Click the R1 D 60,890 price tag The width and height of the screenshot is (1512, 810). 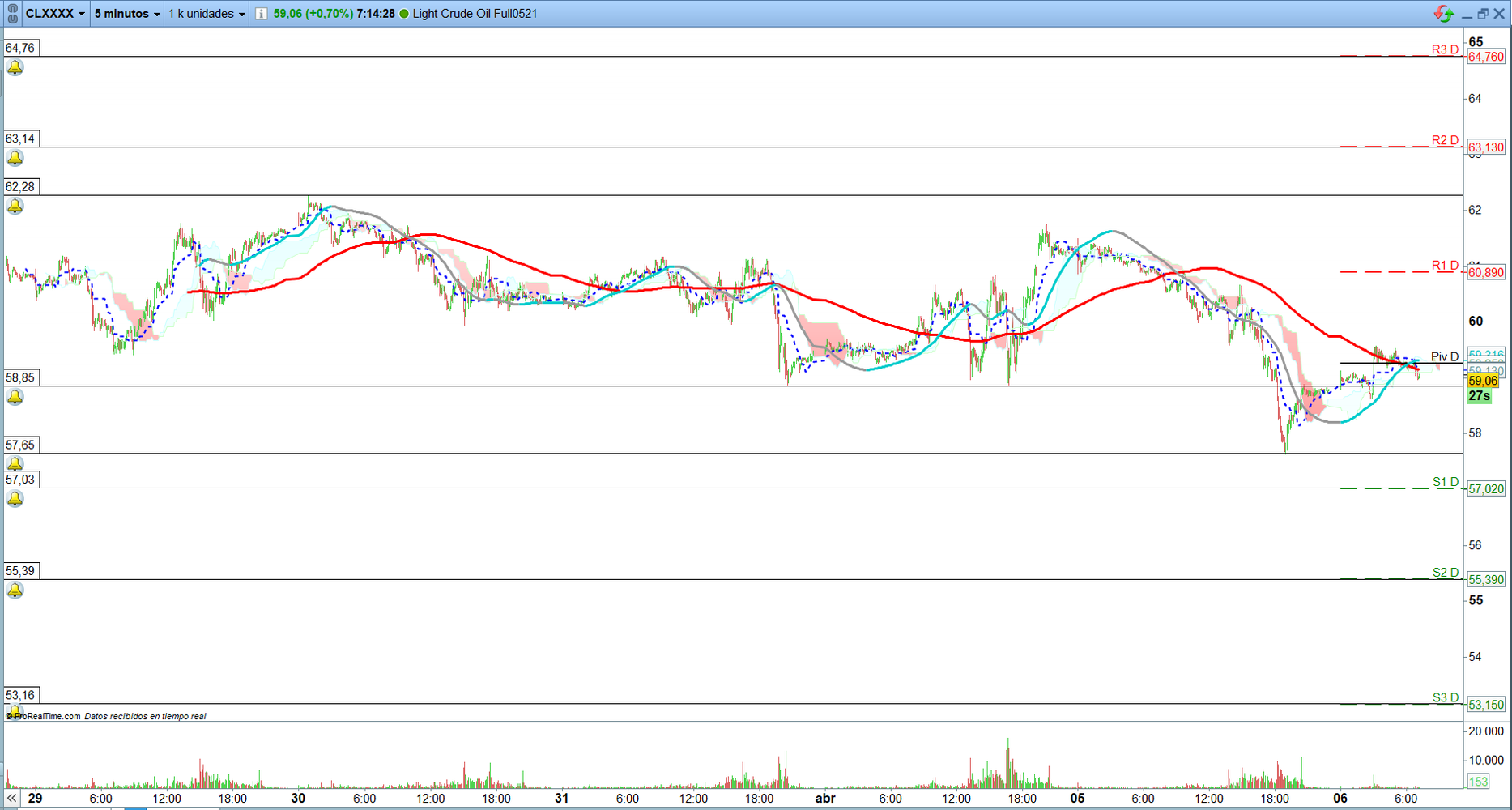point(1485,272)
